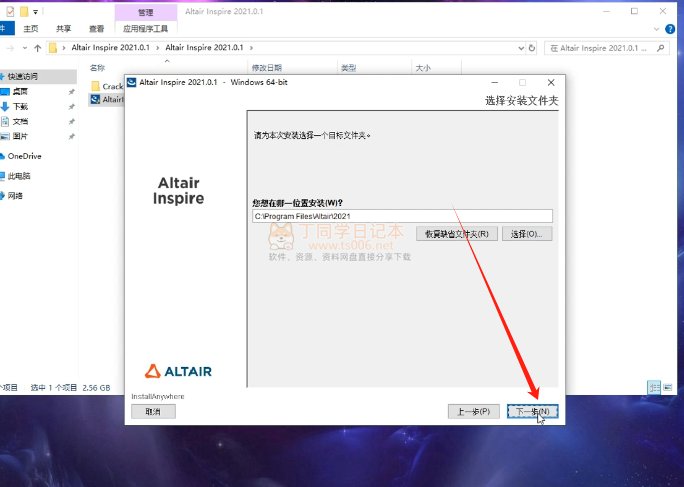
Task: Minimize the Explorer window
Action: (606, 11)
